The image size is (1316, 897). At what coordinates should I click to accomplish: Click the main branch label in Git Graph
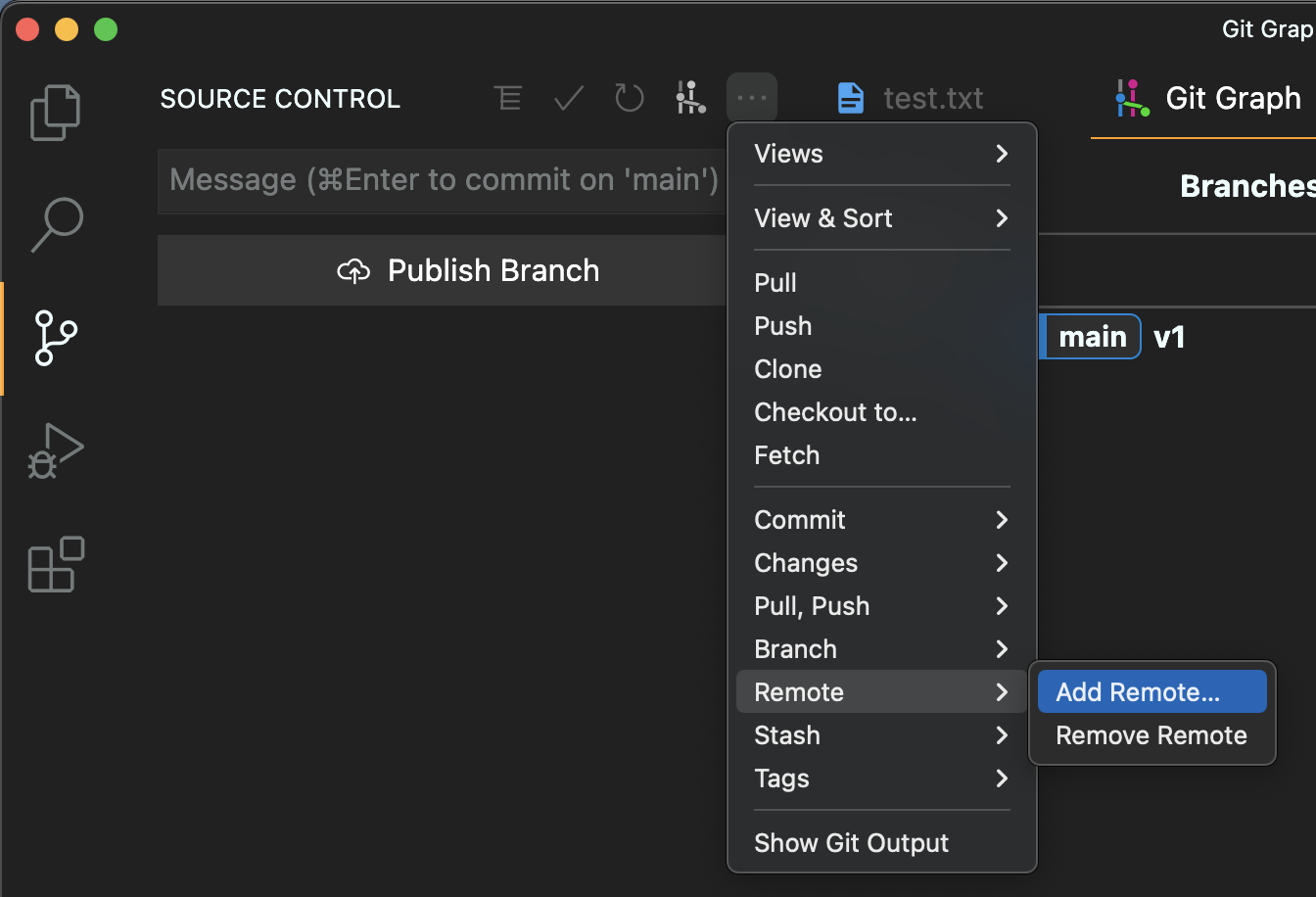[1091, 337]
